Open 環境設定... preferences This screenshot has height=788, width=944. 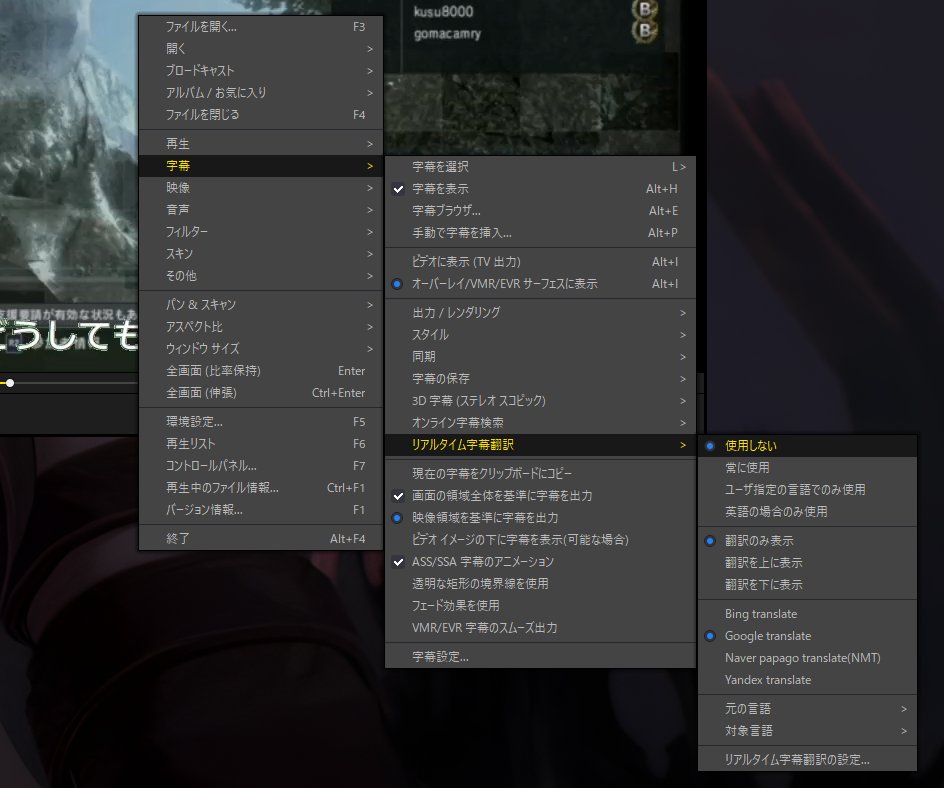click(261, 422)
